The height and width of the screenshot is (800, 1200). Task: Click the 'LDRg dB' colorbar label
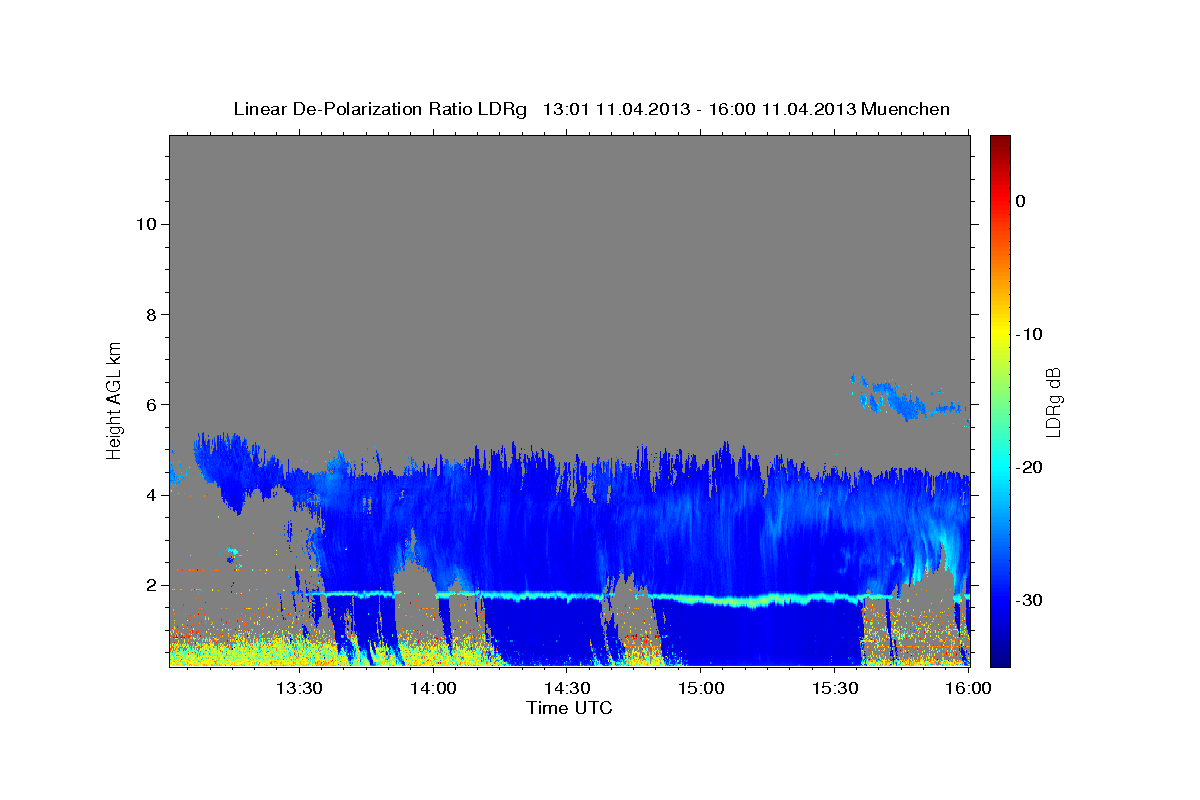click(1053, 402)
